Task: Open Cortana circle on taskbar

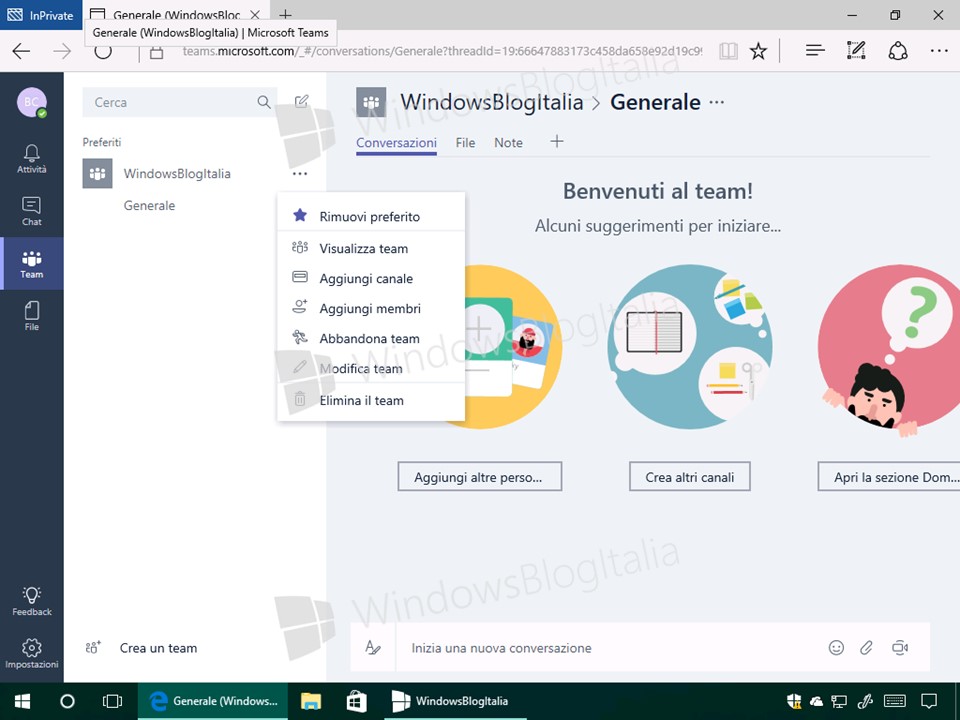Action: (x=67, y=701)
